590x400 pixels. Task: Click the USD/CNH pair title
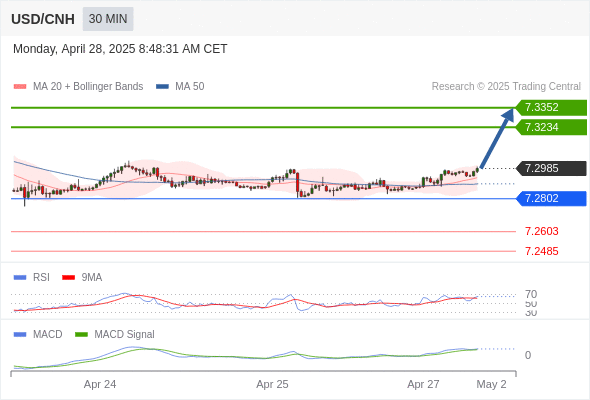43,19
